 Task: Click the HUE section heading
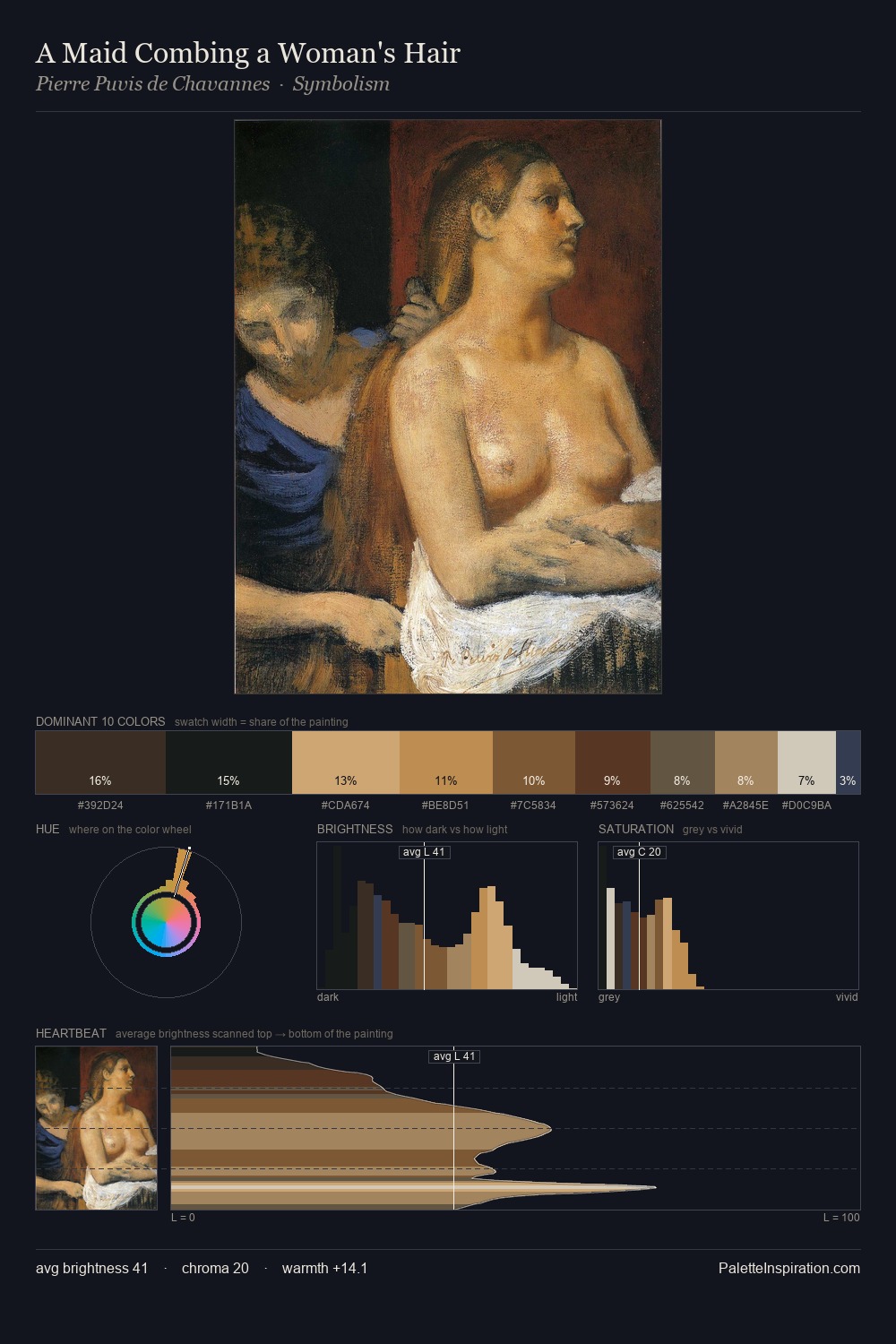click(x=47, y=829)
